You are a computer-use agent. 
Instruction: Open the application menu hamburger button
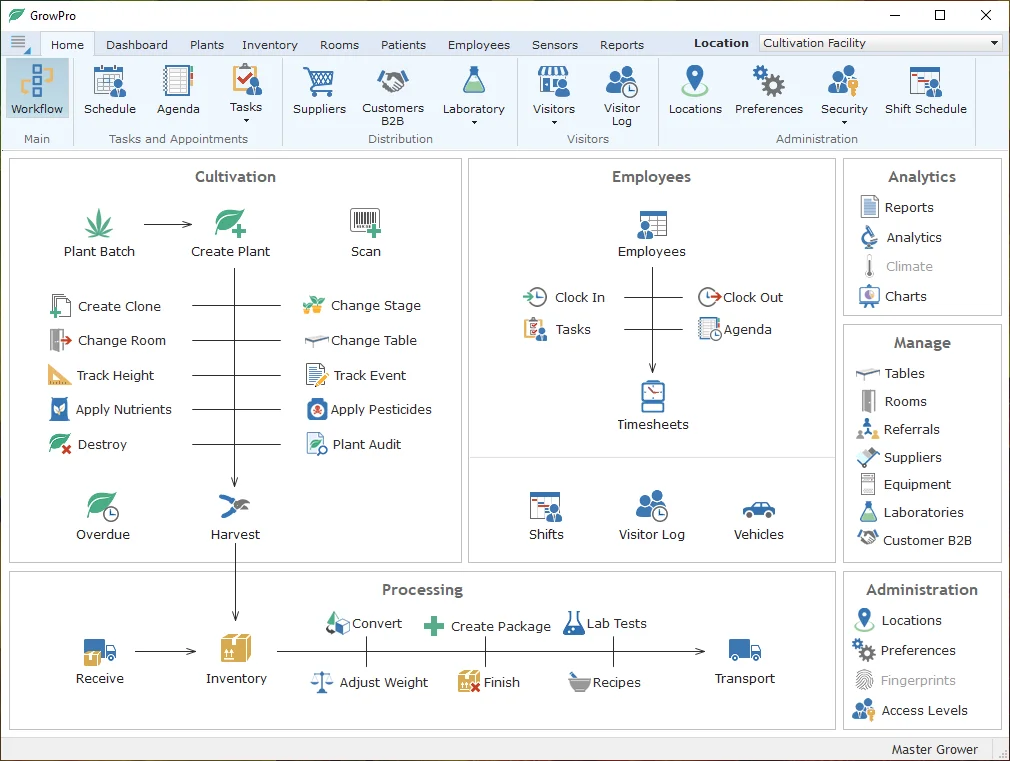[18, 42]
